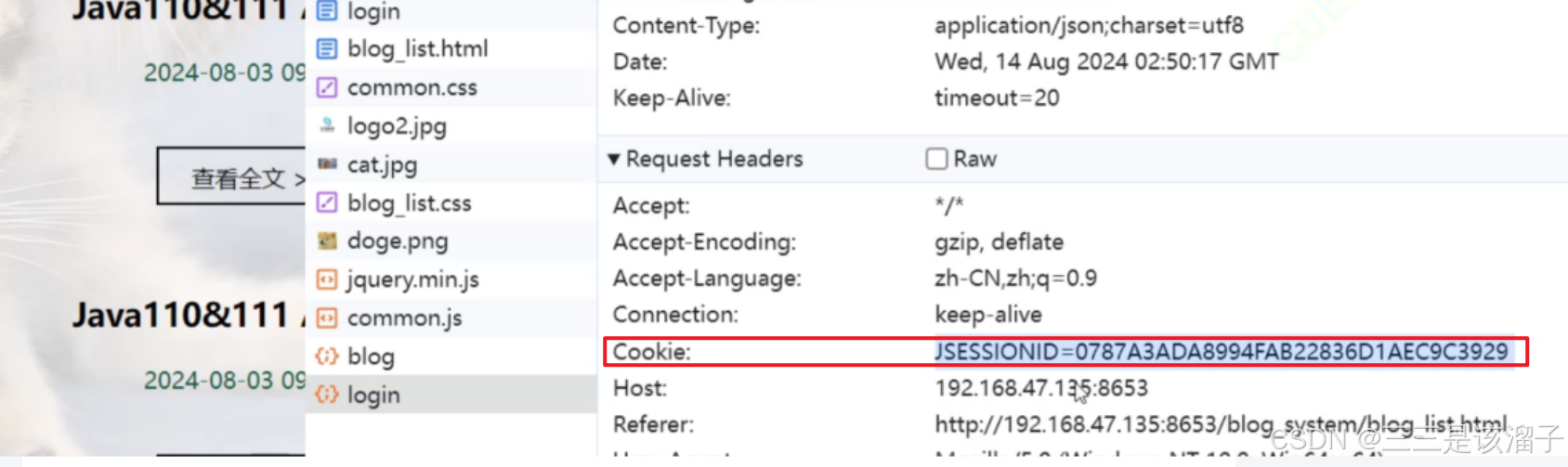Click the JSESSIONID cookie value
1568x467 pixels.
click(1222, 352)
